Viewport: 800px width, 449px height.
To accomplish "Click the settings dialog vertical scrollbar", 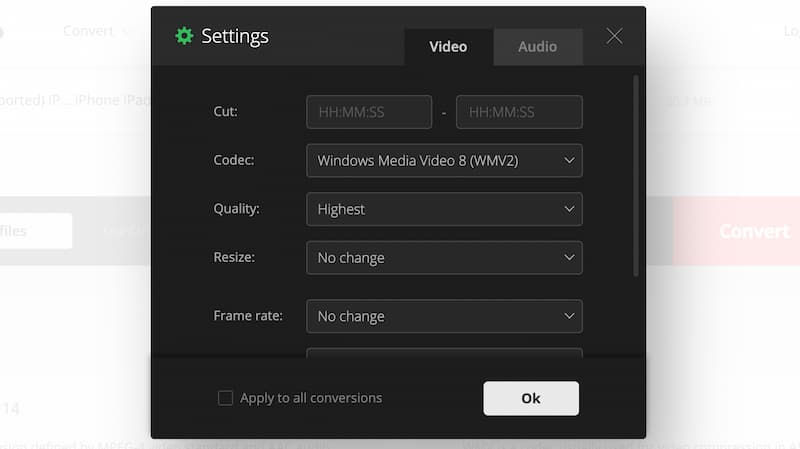I will coord(636,175).
